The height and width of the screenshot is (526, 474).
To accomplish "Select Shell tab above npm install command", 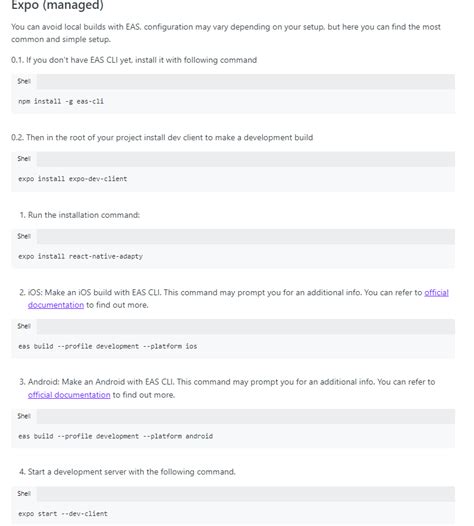I will click(x=24, y=81).
